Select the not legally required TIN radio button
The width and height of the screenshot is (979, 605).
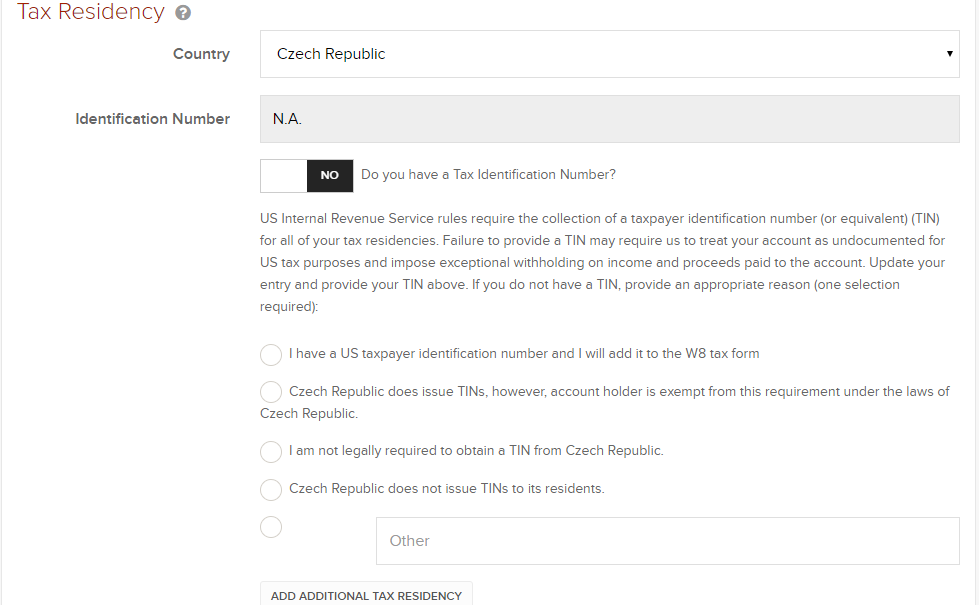[271, 452]
